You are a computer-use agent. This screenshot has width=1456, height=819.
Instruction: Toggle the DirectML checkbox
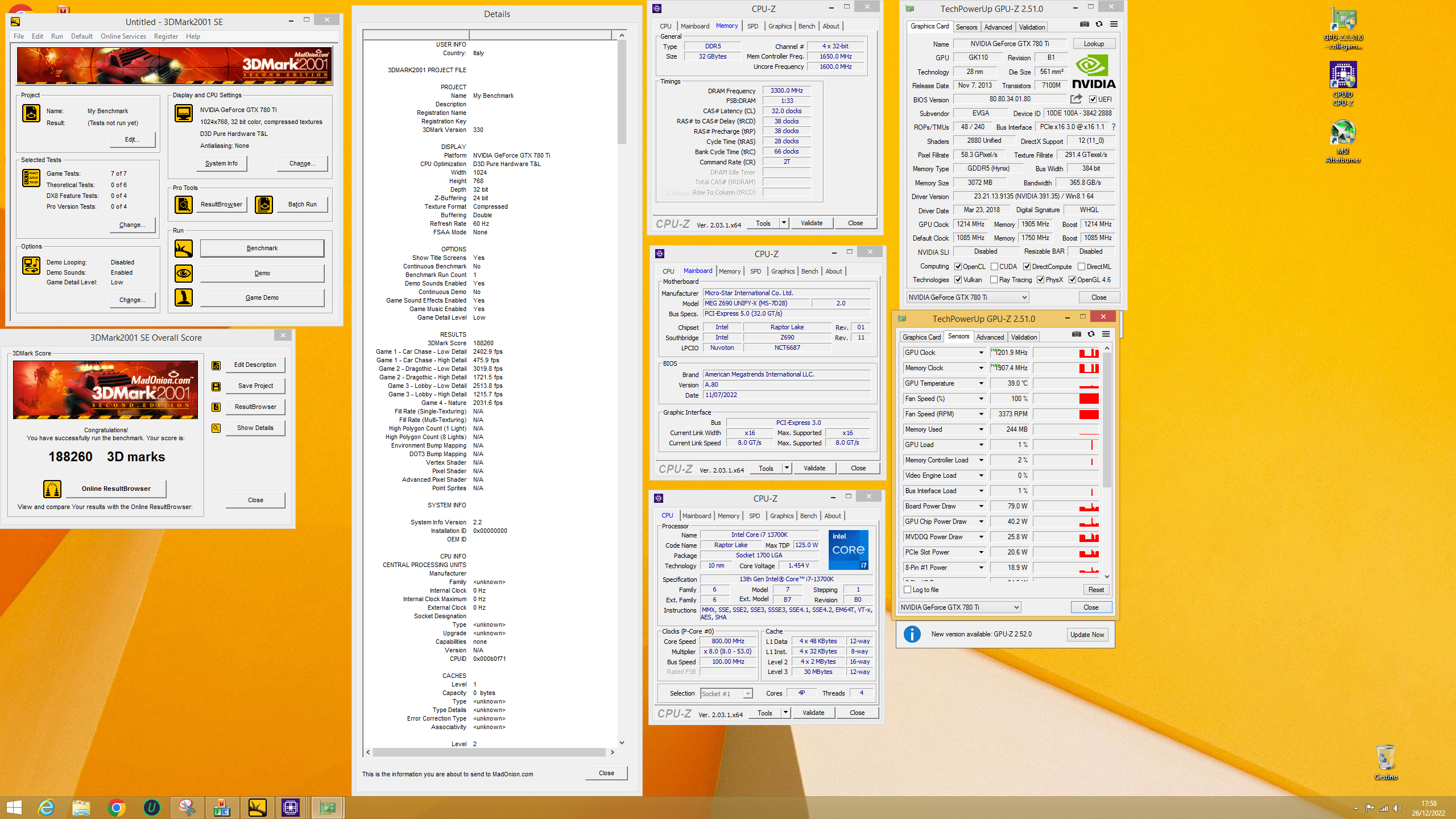click(1081, 267)
